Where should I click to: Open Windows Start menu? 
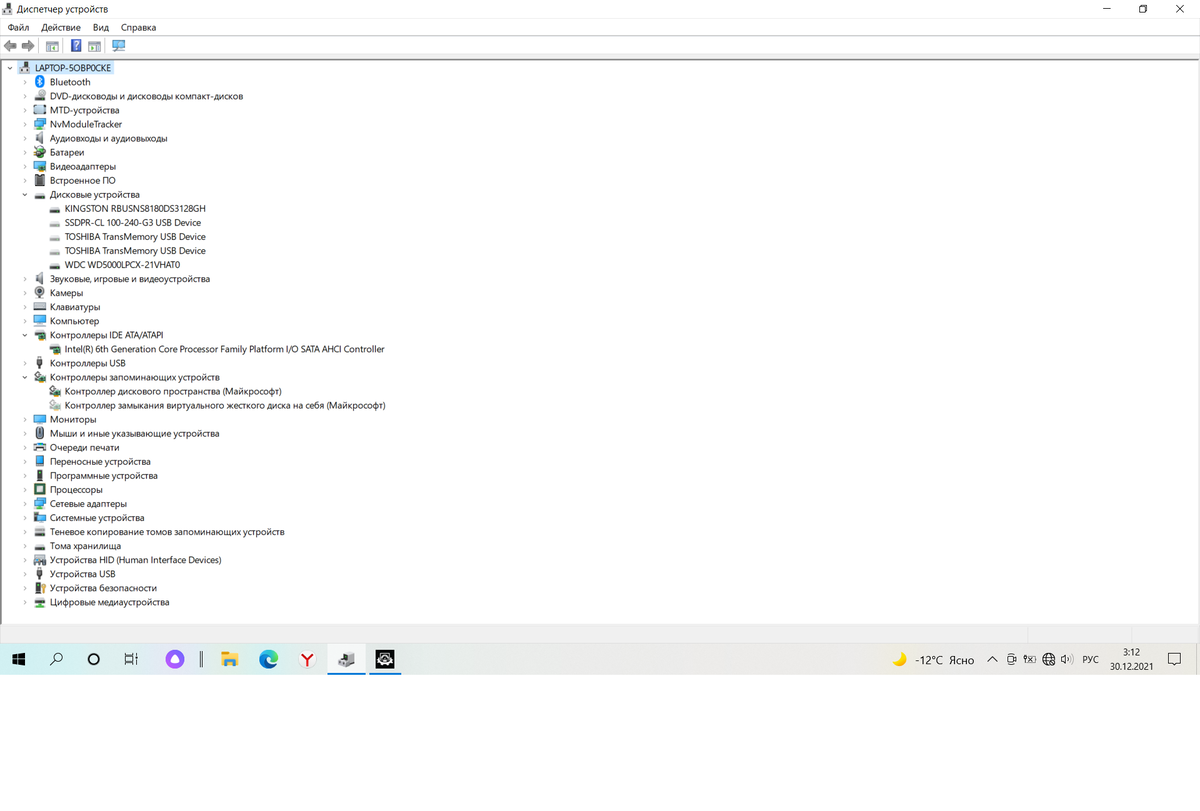click(x=18, y=659)
